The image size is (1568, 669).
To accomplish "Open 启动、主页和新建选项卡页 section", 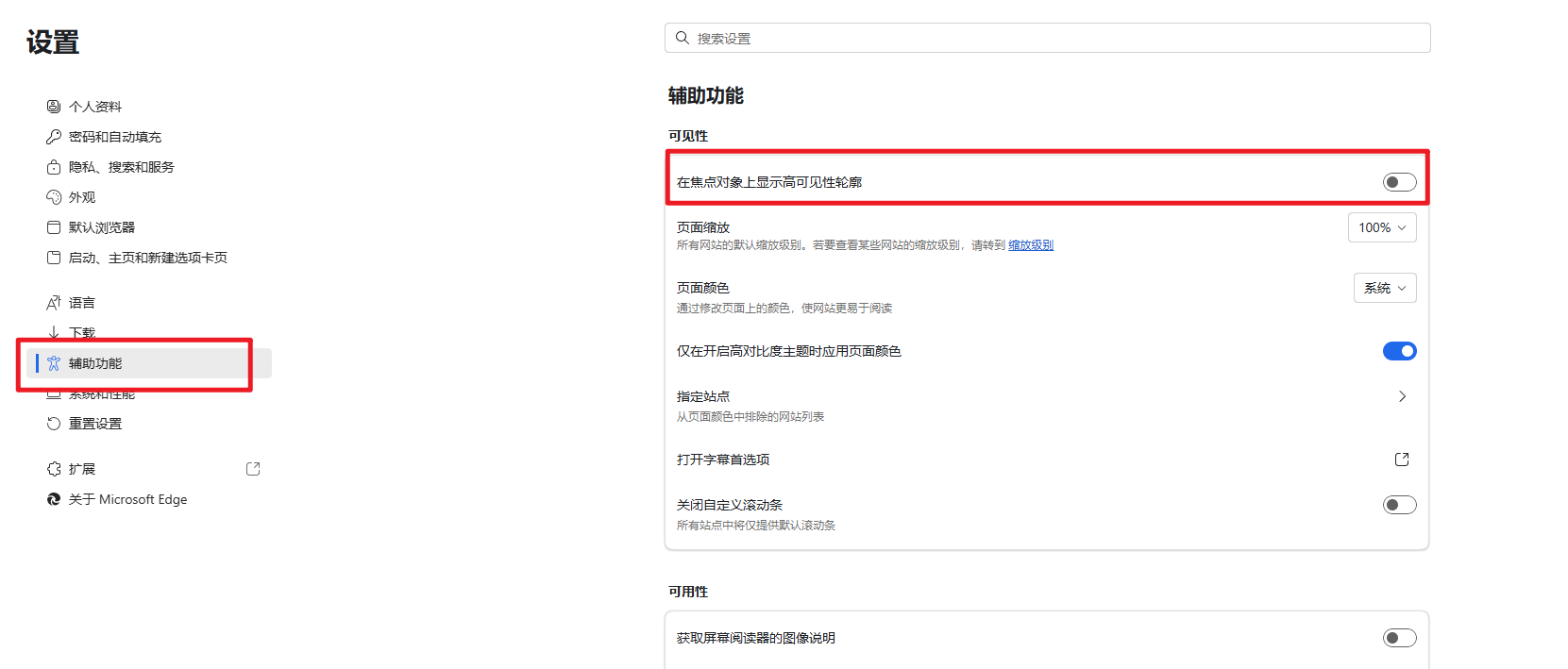I will pyautogui.click(x=149, y=258).
